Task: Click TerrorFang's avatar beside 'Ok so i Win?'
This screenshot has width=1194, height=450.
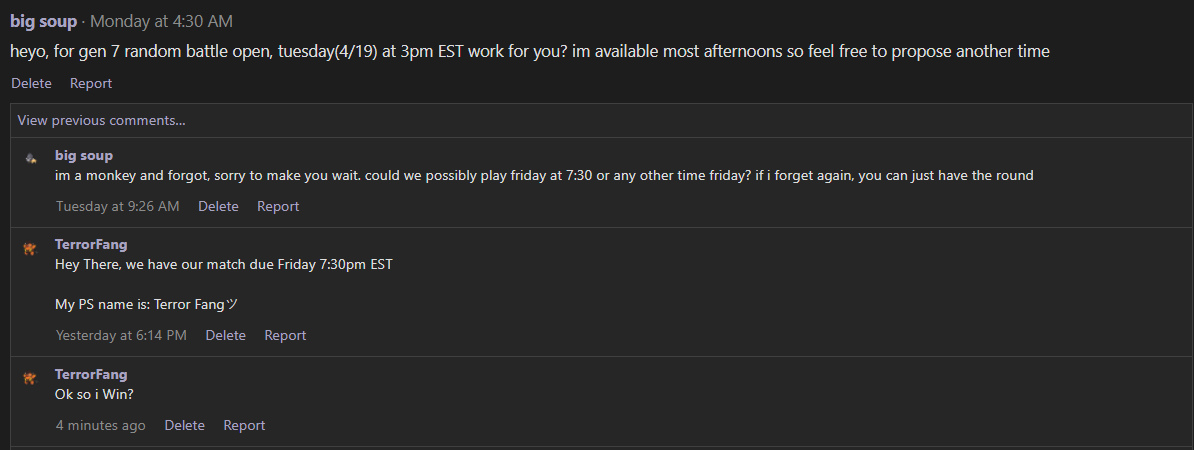Action: pos(31,377)
